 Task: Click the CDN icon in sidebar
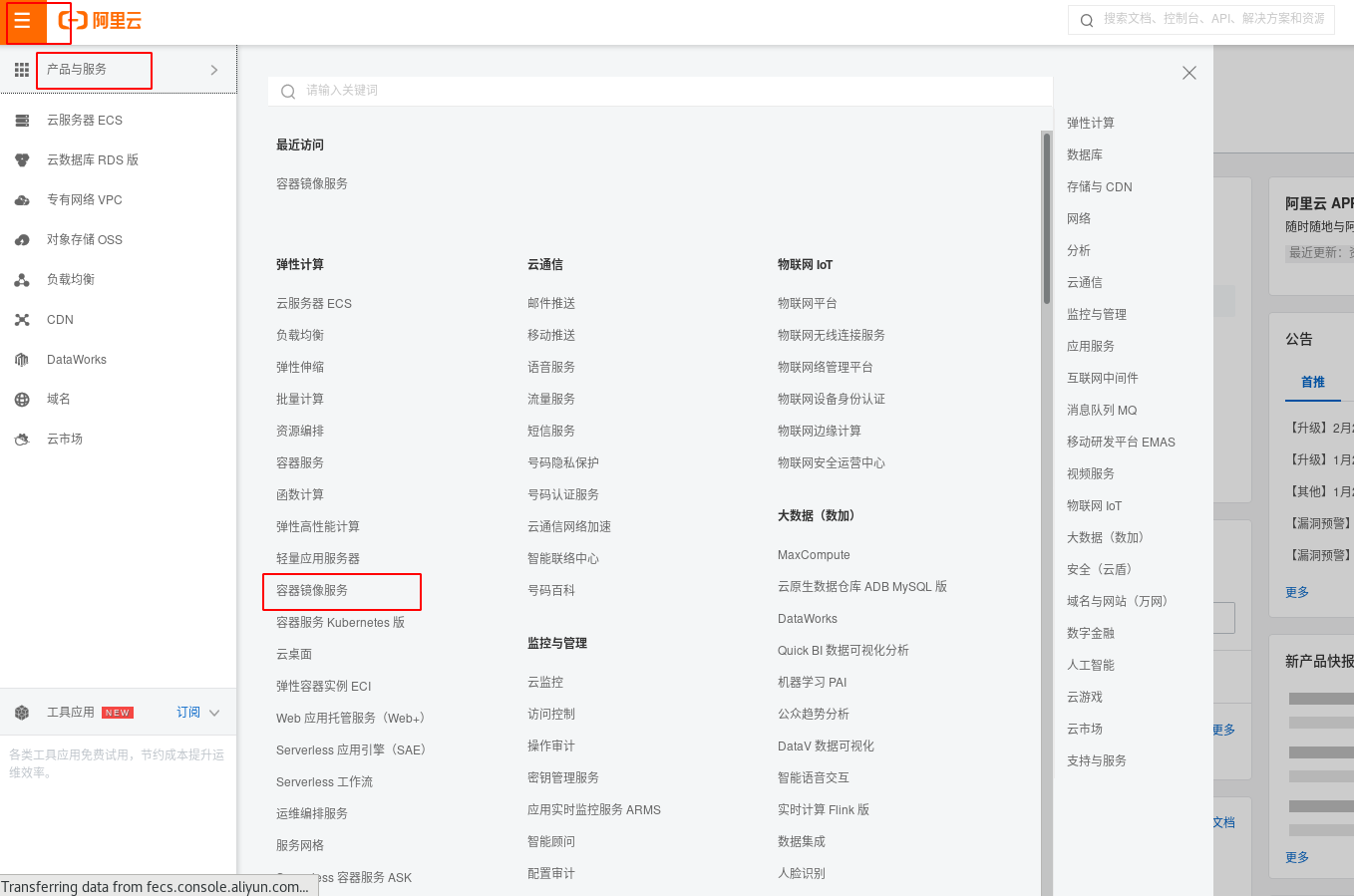(22, 320)
